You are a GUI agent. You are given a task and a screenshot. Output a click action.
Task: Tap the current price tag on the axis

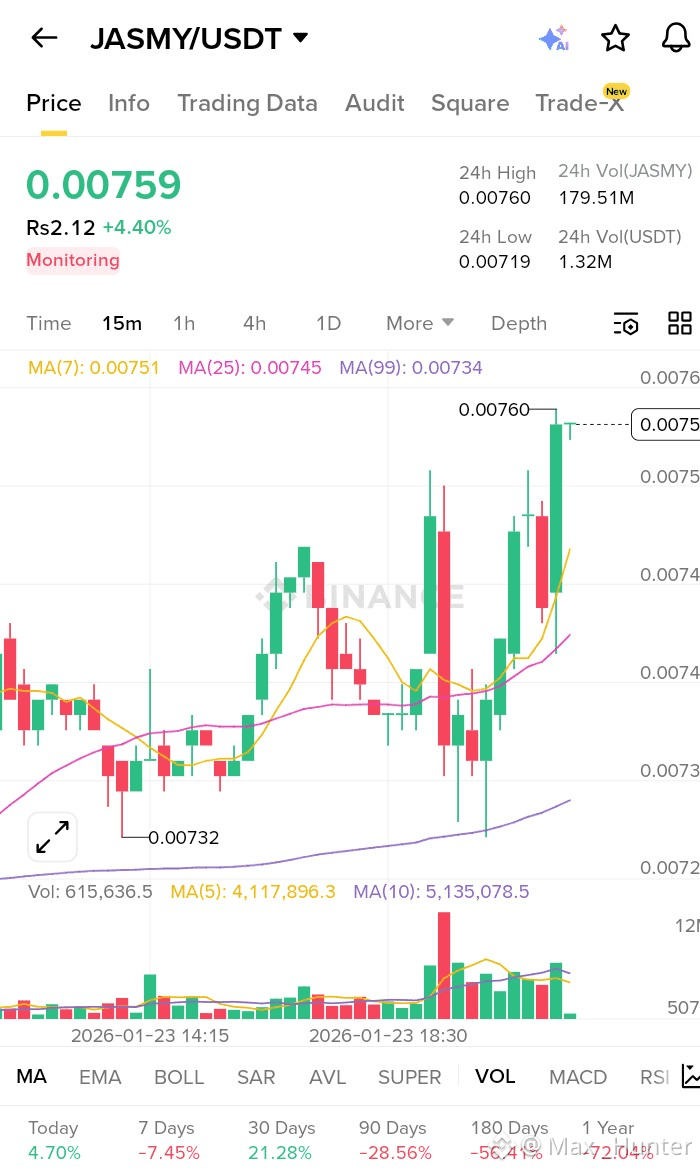(666, 424)
